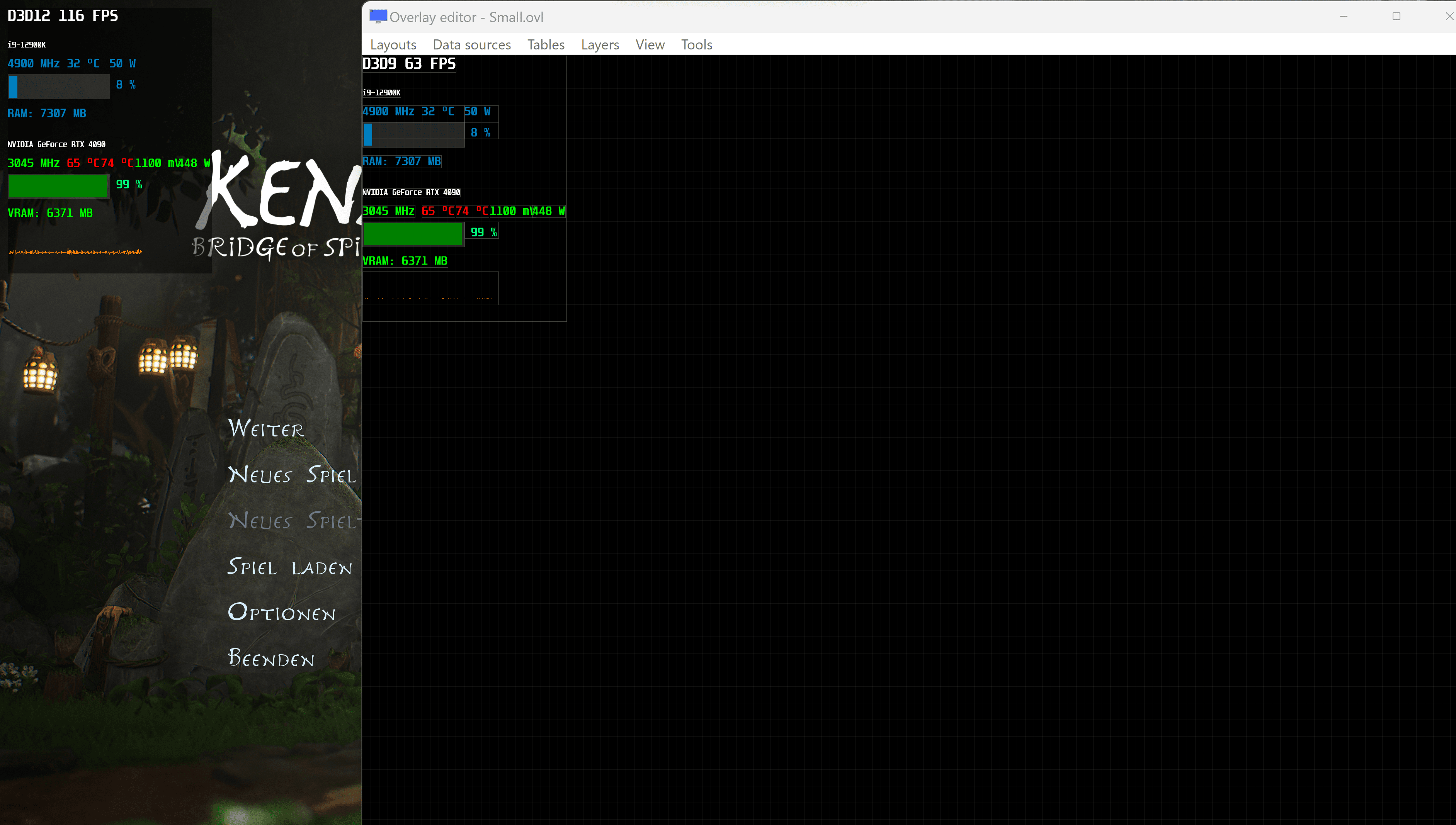Select the green GPU usage bar in editor
Image resolution: width=1456 pixels, height=825 pixels.
click(413, 234)
